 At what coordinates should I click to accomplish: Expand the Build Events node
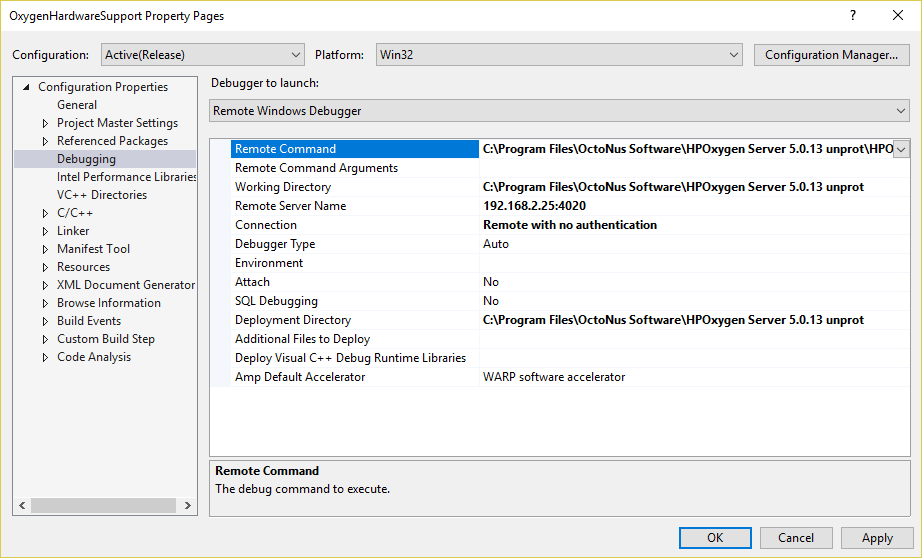tap(45, 322)
